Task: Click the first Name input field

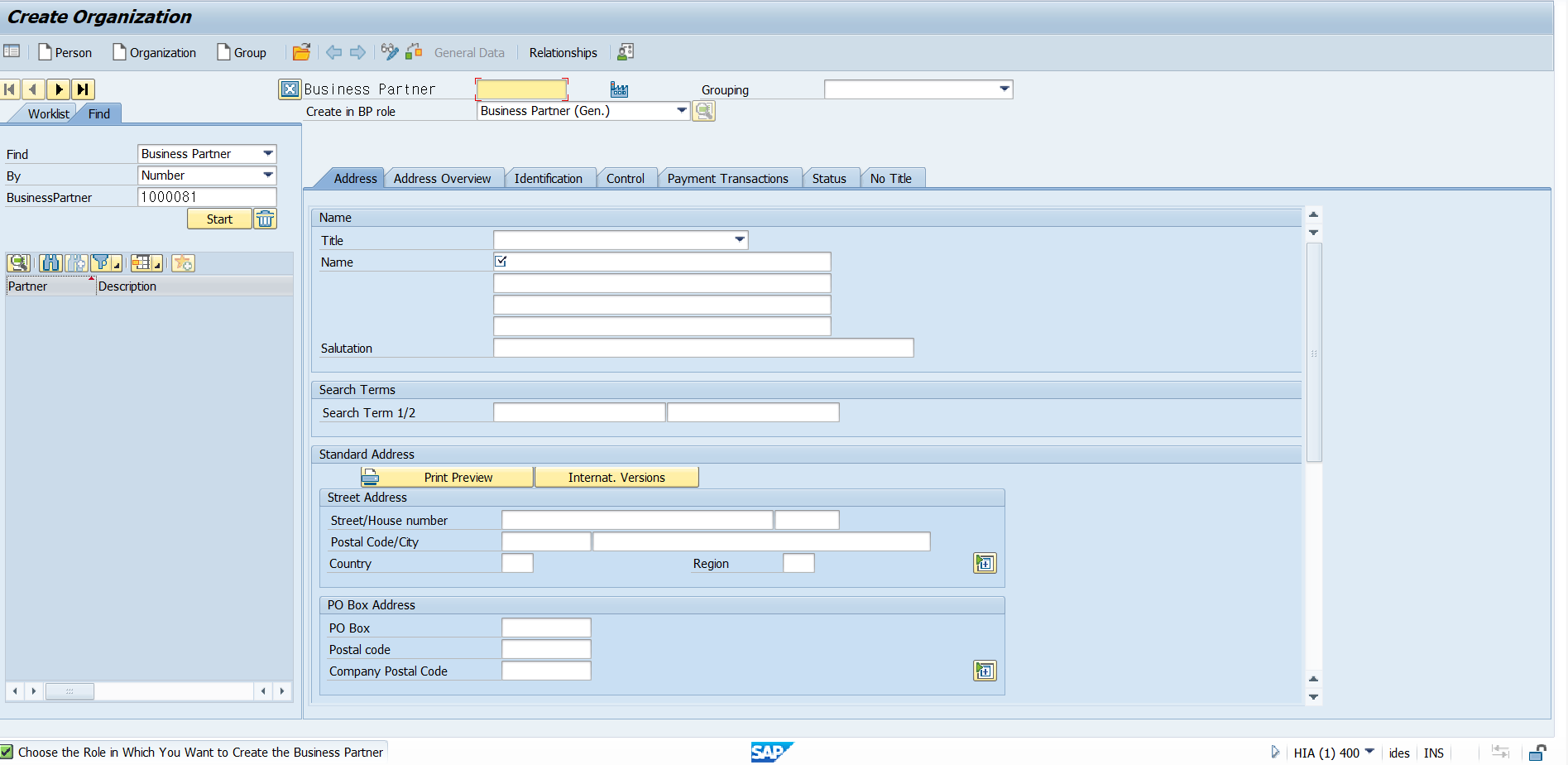Action: (x=662, y=262)
